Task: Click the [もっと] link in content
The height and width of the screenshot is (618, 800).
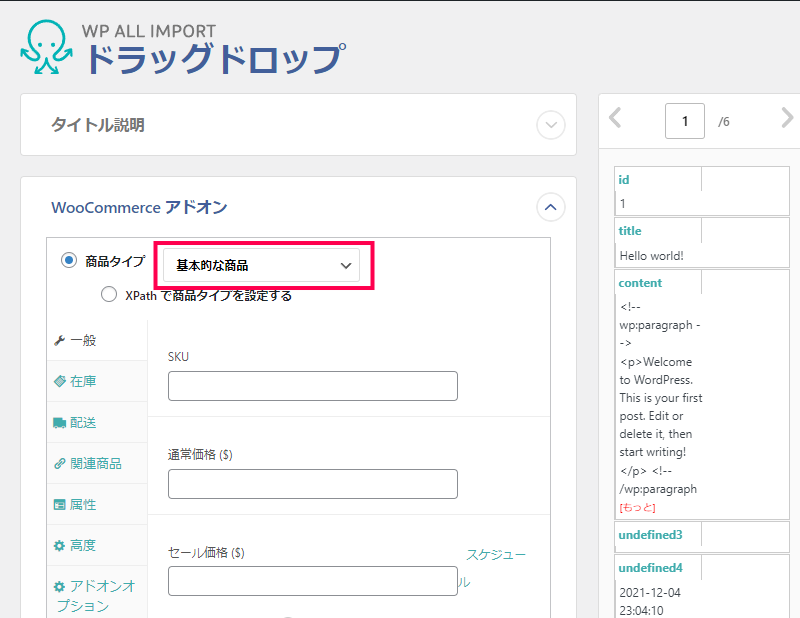Action: point(637,508)
